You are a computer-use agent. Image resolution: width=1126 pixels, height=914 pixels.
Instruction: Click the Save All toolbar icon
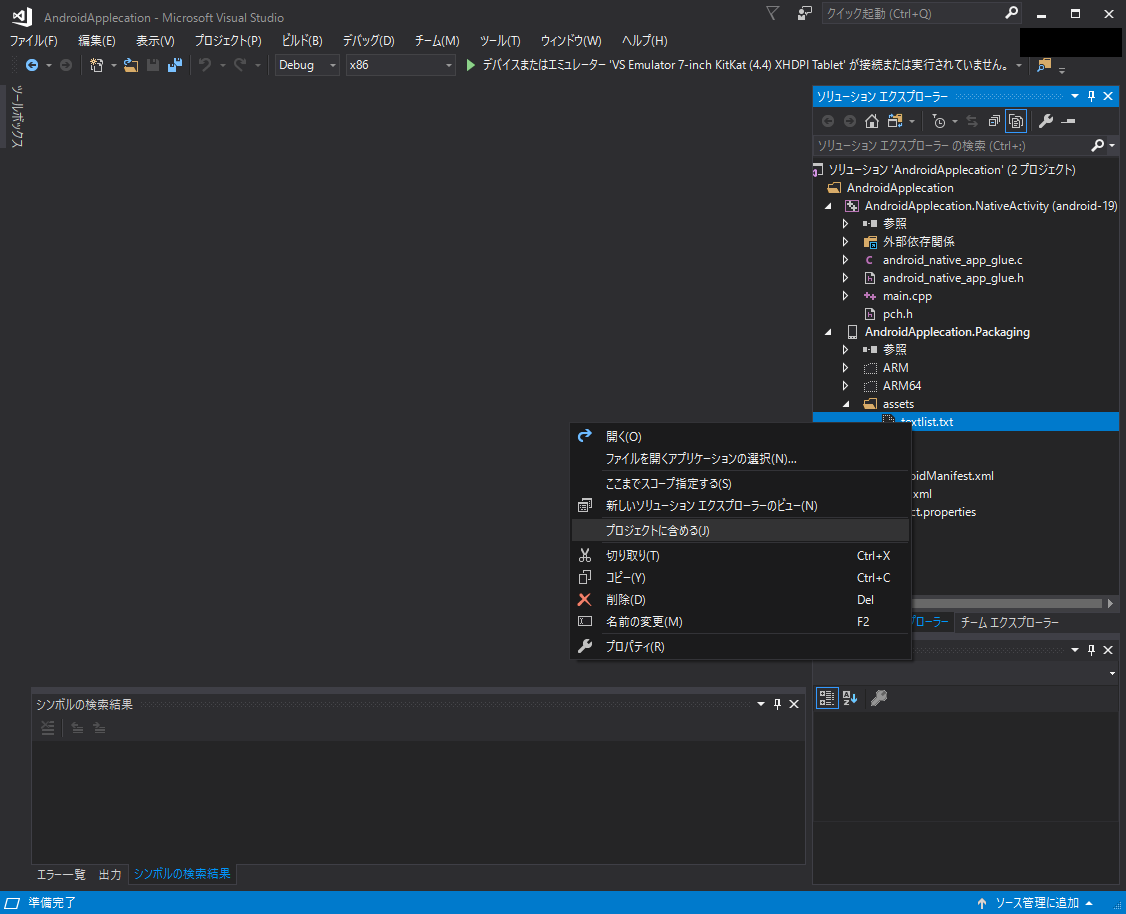pos(175,65)
